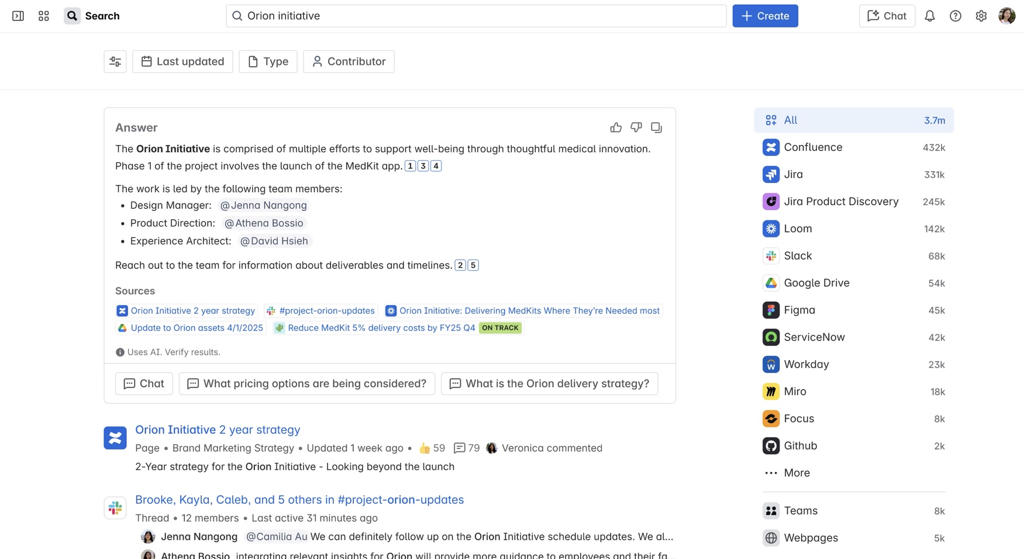Give the answer a thumbs down

point(636,128)
